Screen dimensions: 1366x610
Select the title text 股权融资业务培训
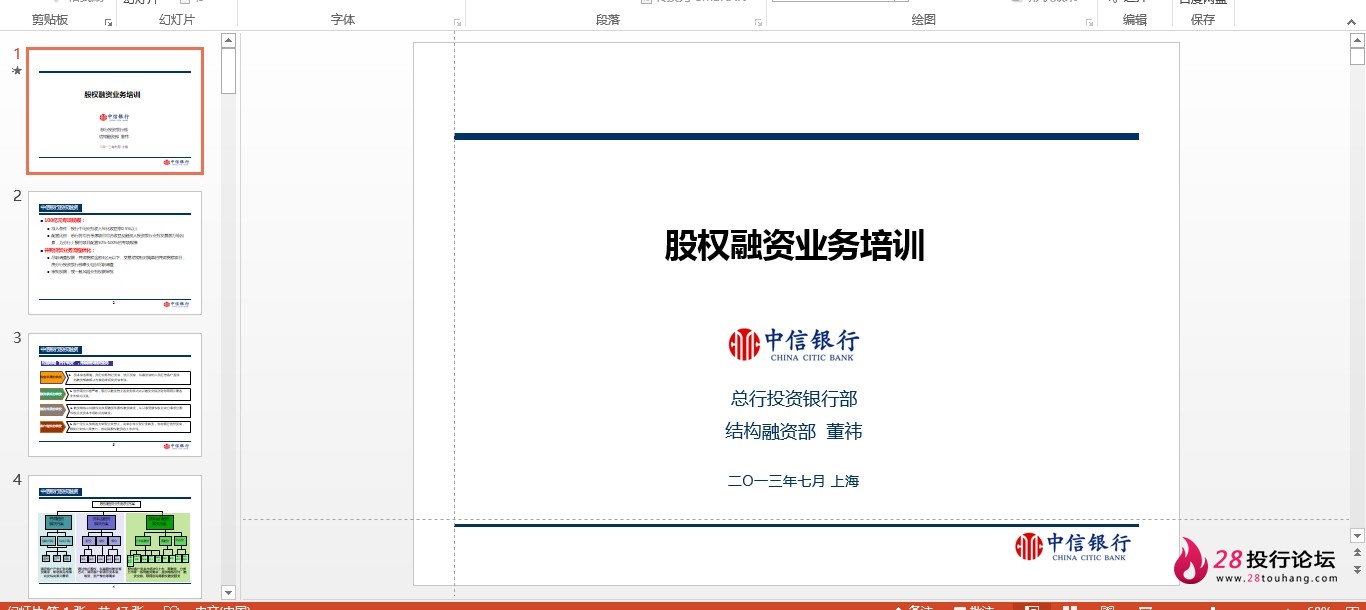pos(795,245)
